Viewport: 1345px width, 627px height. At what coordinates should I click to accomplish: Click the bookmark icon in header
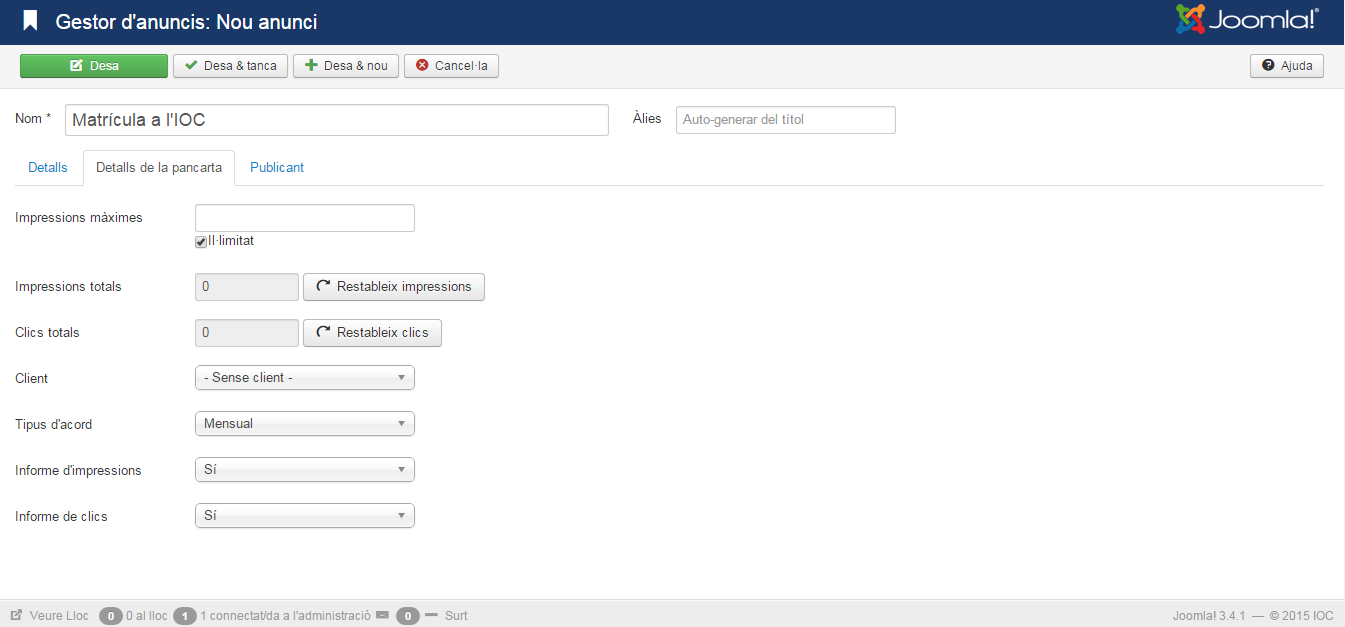[x=31, y=21]
